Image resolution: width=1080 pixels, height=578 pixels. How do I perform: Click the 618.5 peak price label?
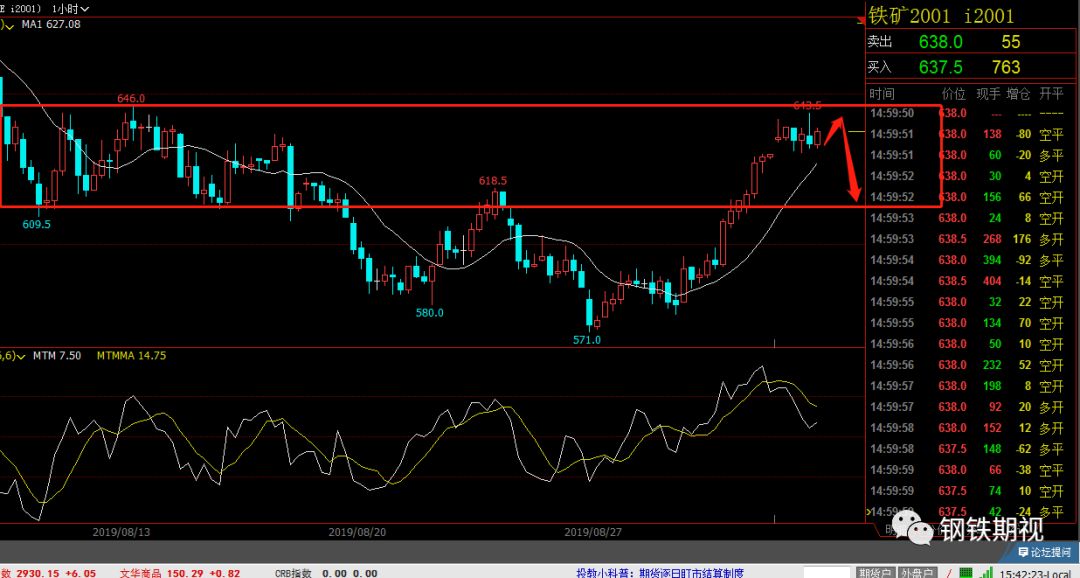[493, 180]
